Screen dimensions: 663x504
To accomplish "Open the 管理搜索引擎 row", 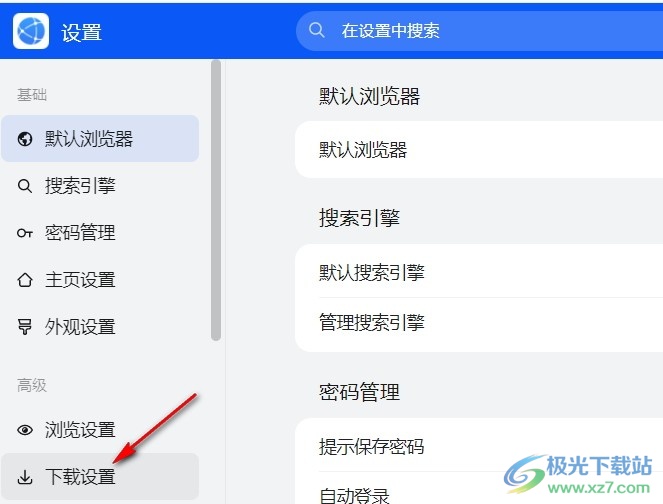I will coord(479,323).
